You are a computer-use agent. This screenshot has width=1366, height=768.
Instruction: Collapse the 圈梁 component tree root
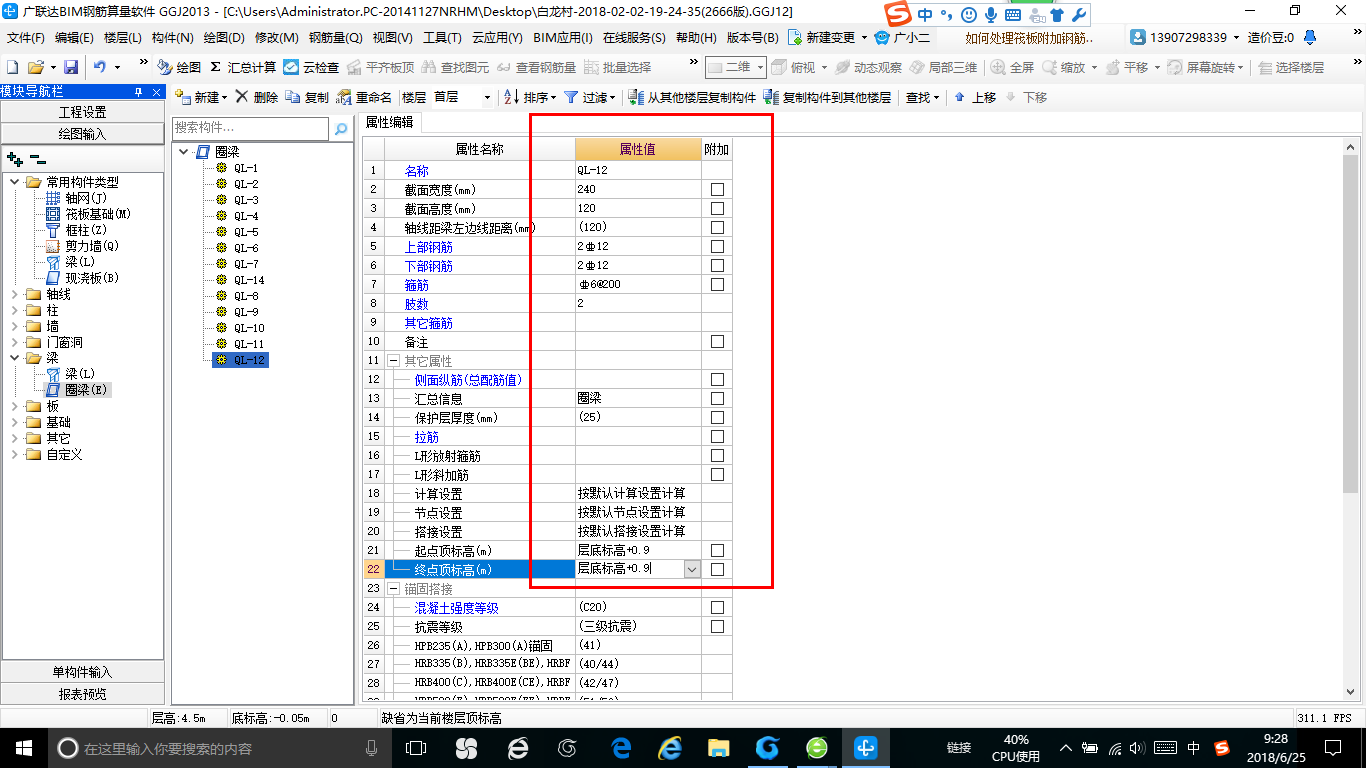click(183, 152)
